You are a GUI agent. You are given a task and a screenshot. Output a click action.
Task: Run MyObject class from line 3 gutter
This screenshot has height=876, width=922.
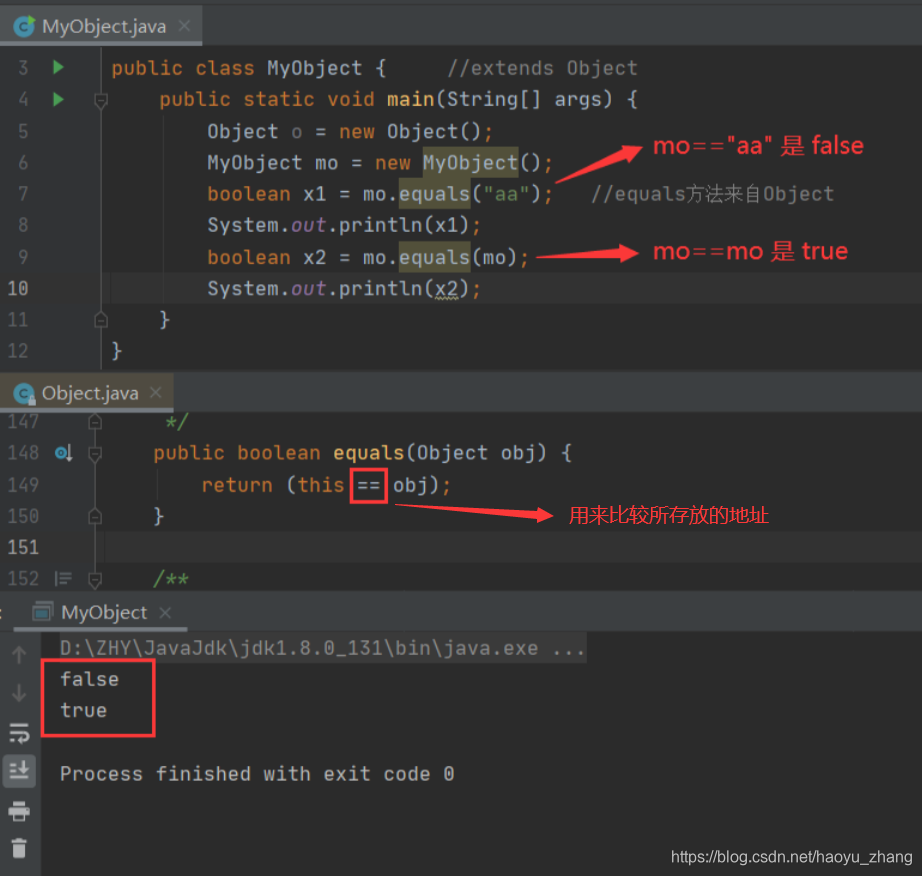[58, 67]
